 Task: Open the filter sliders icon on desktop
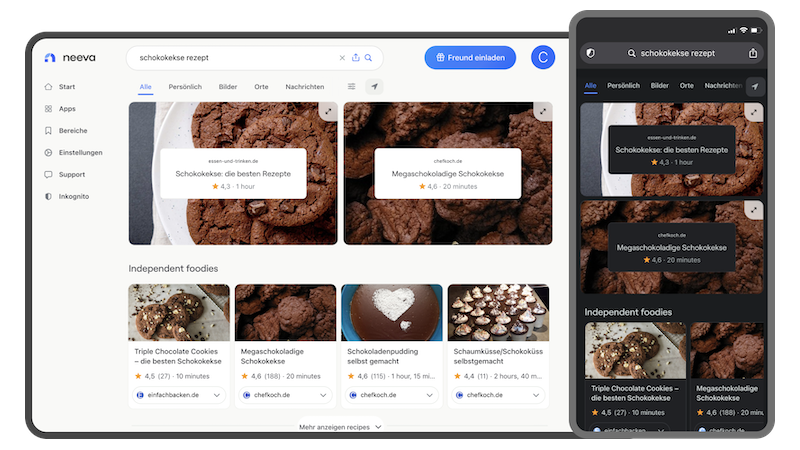pos(352,87)
